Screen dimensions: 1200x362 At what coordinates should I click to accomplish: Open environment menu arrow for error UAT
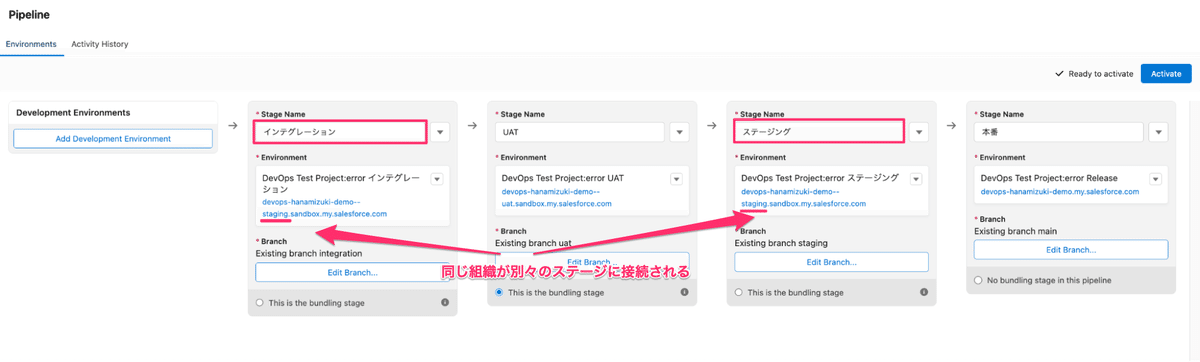676,179
